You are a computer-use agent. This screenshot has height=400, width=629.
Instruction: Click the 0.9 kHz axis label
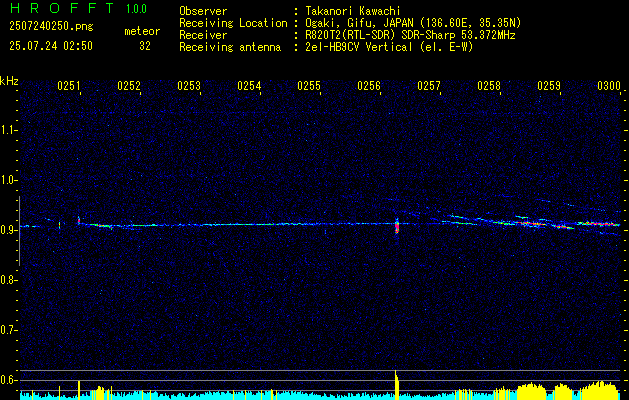[7, 230]
